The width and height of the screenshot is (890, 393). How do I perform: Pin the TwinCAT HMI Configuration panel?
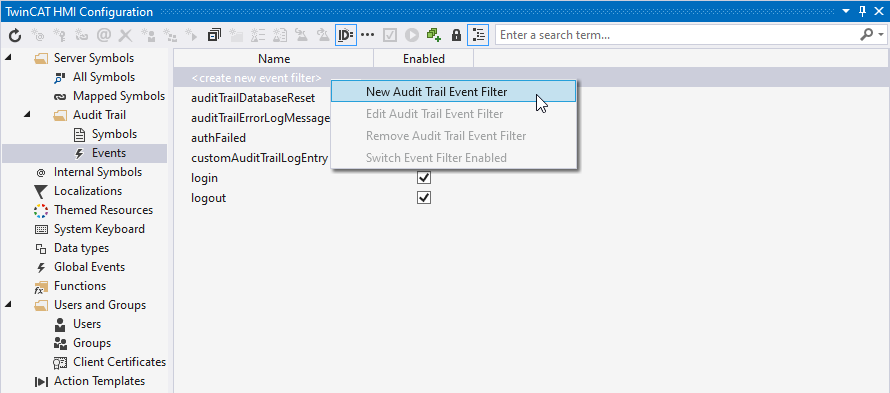[862, 11]
